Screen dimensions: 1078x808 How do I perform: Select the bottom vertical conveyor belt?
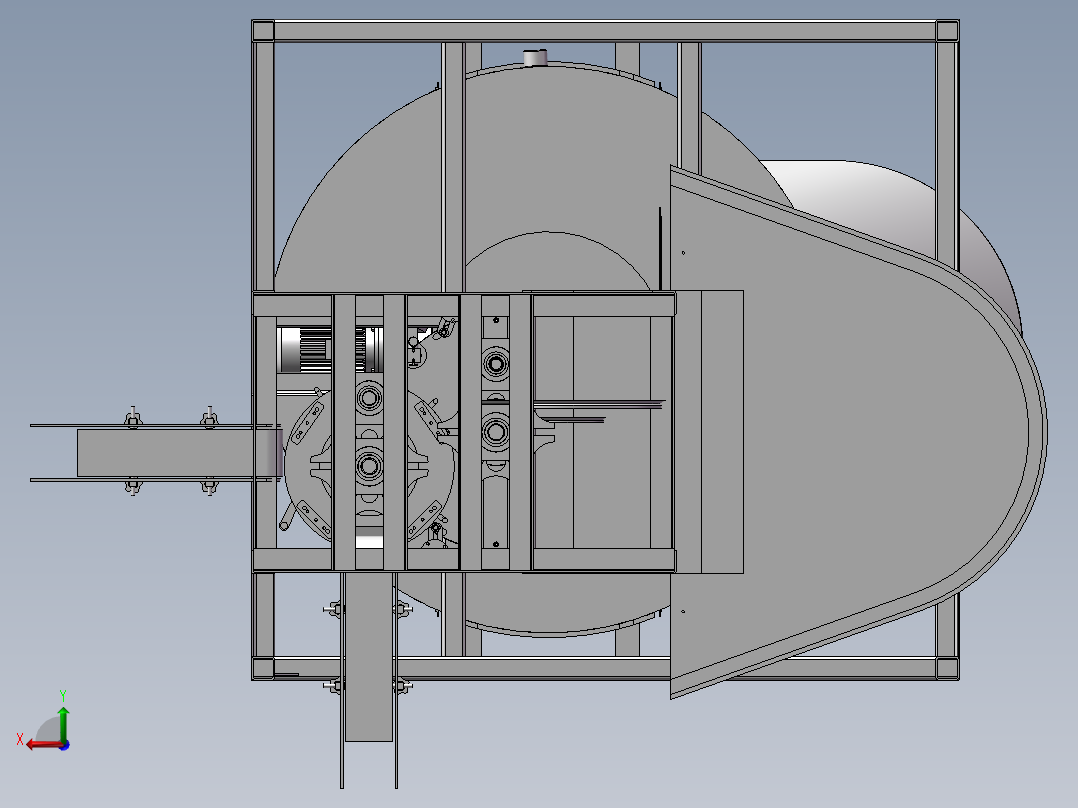tap(368, 656)
